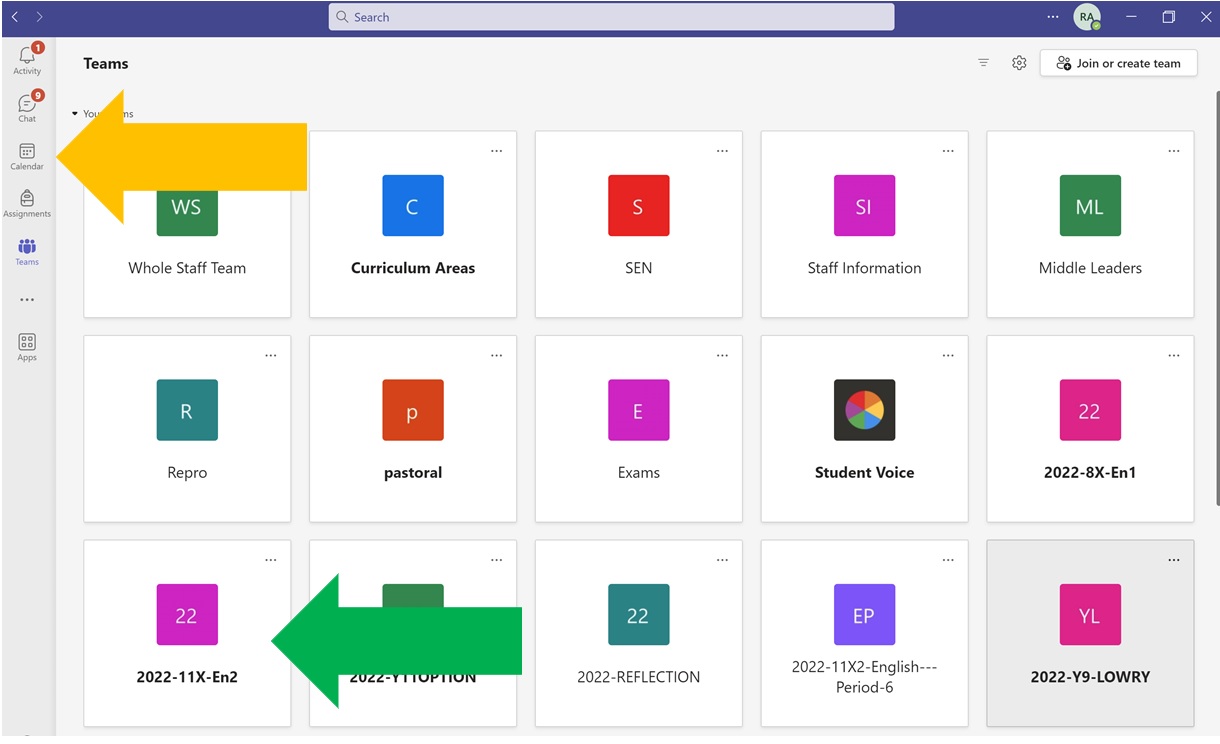This screenshot has width=1220, height=744.
Task: Navigate back with the back arrow
Action: (x=15, y=17)
